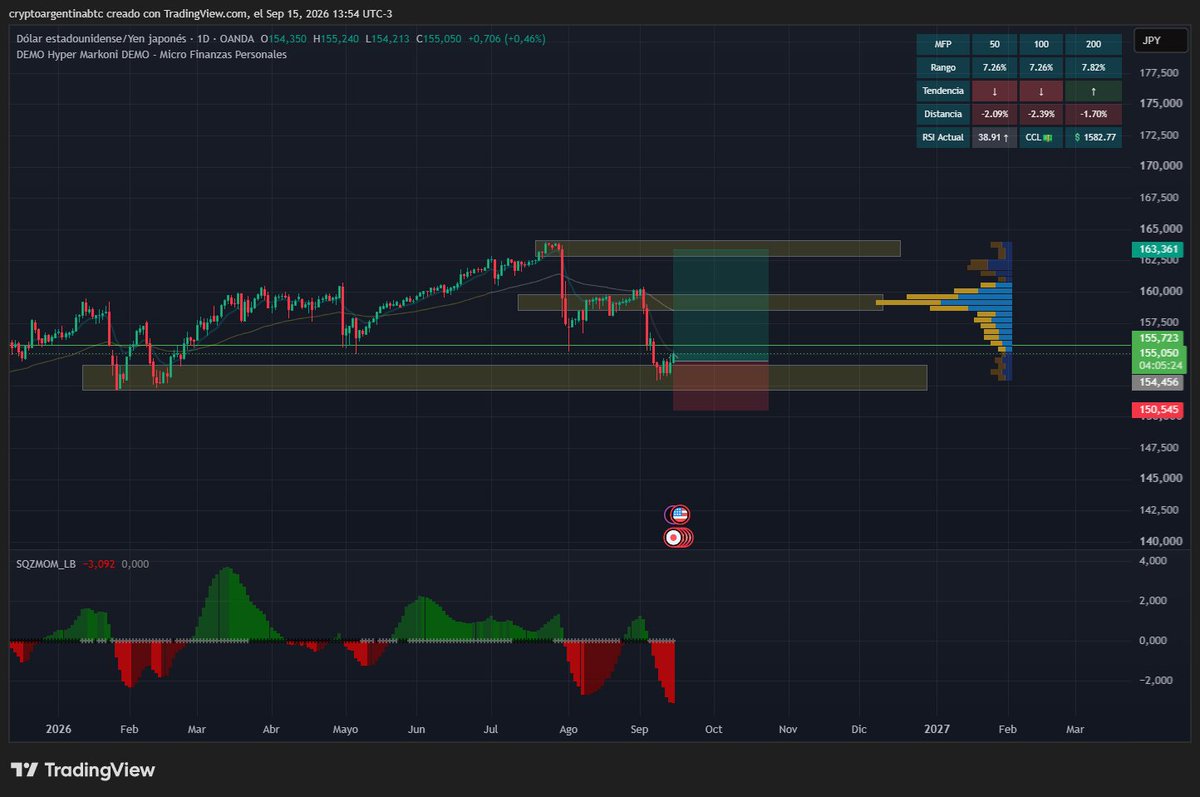
Task: Click the green 155,723 price label
Action: [1157, 339]
